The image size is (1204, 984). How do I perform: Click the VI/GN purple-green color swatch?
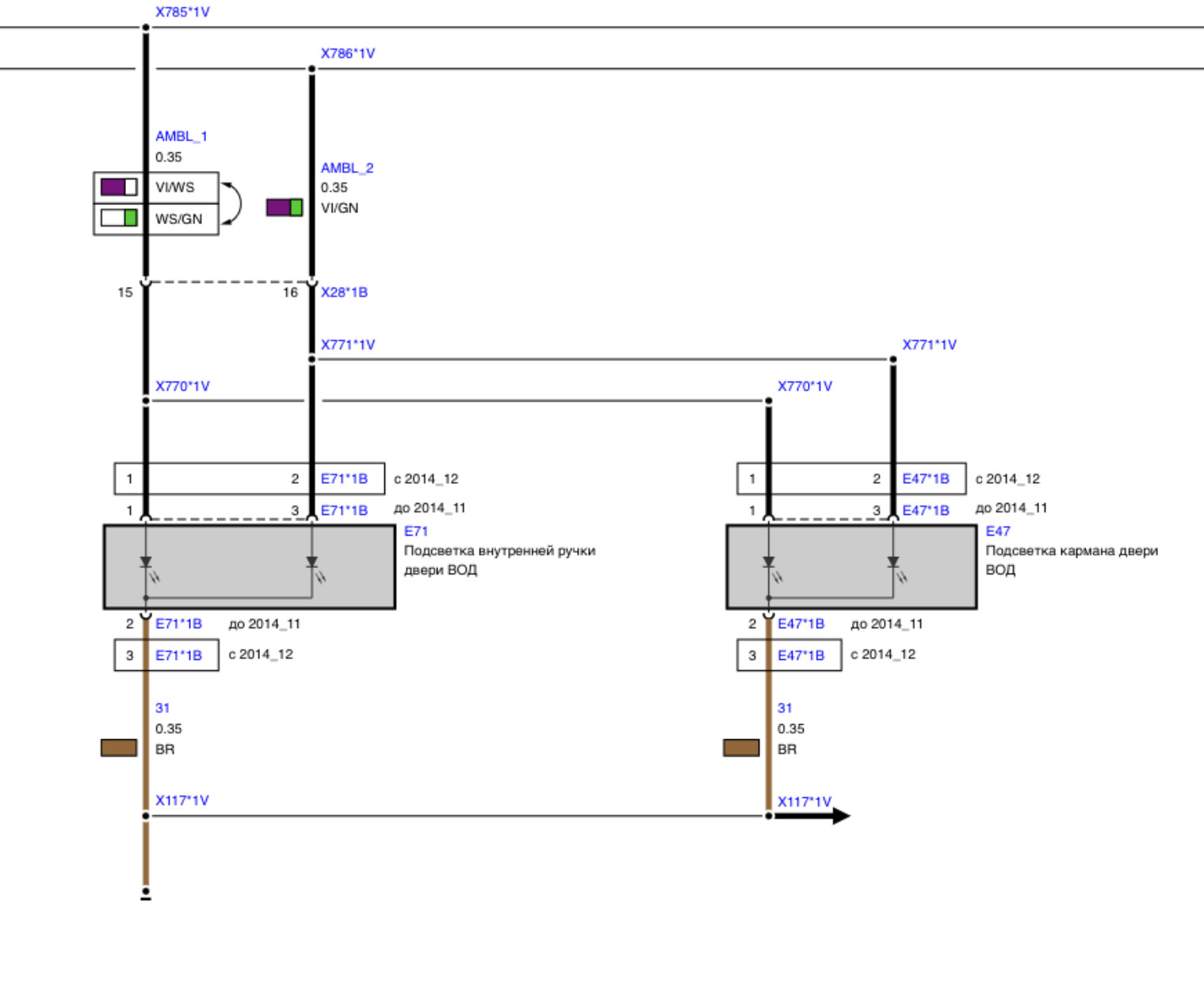pos(284,208)
